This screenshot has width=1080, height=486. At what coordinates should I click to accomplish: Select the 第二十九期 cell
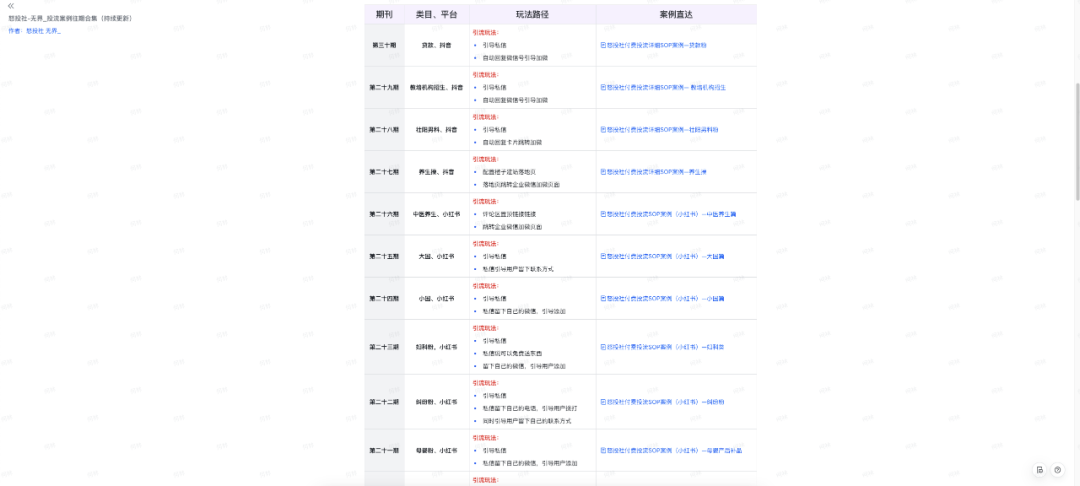[384, 87]
